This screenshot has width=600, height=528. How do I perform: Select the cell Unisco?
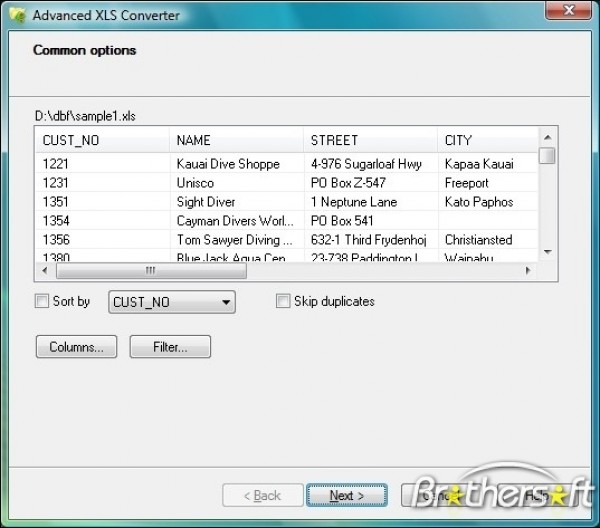tap(236, 183)
